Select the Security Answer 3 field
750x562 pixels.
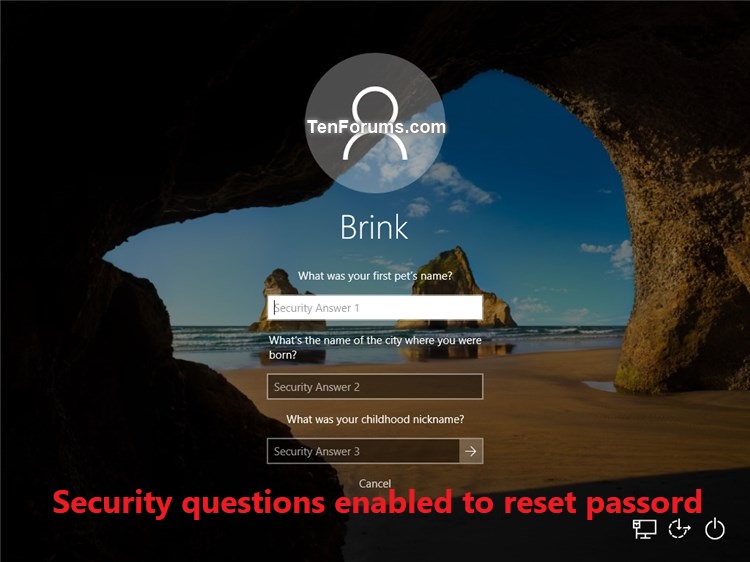[363, 451]
